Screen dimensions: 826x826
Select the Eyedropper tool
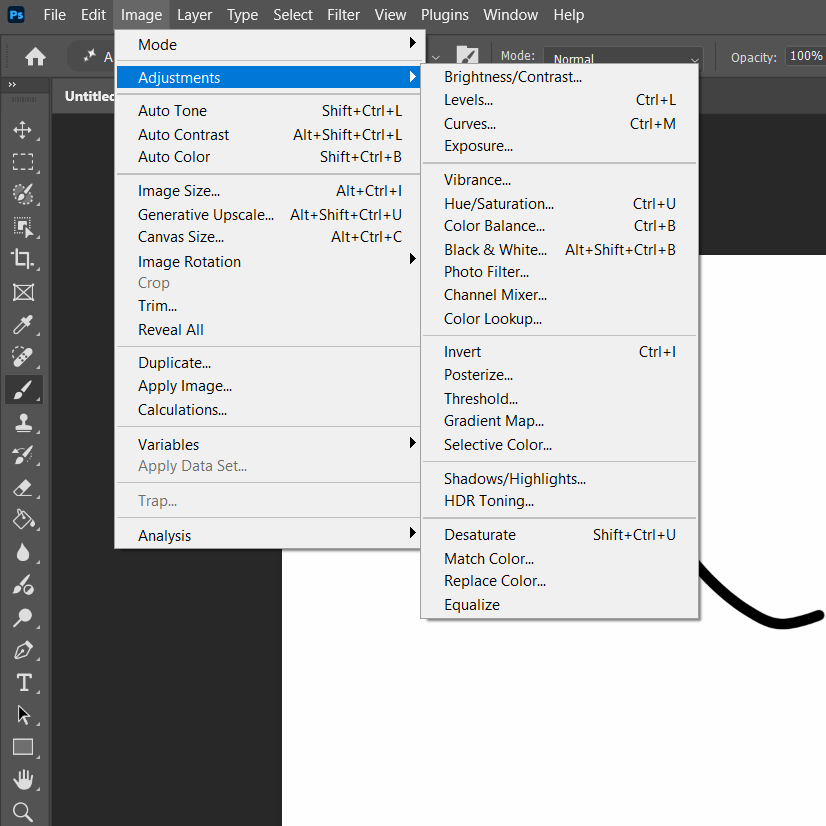[x=23, y=324]
